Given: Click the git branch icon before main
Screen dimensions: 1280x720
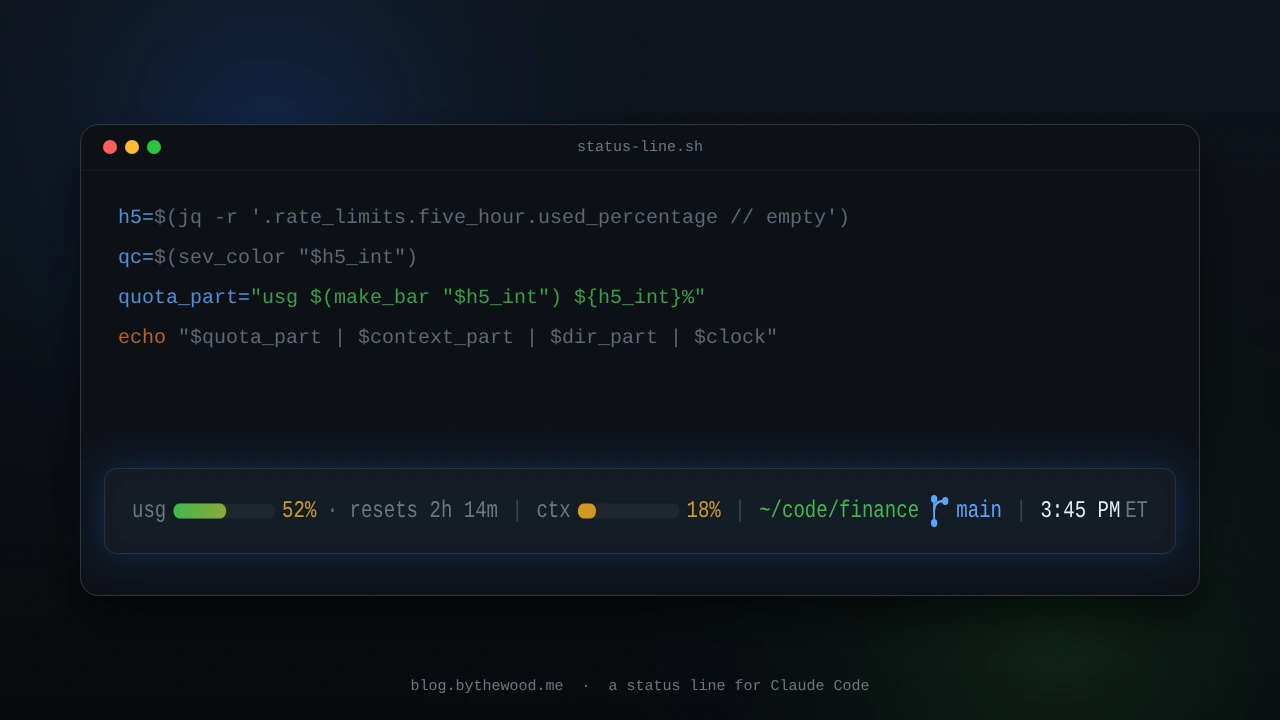Looking at the screenshot, I should pos(939,511).
